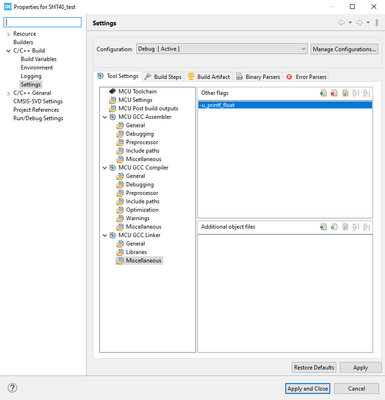Select MCU Toolchain item
The image size is (385, 400).
137,91
